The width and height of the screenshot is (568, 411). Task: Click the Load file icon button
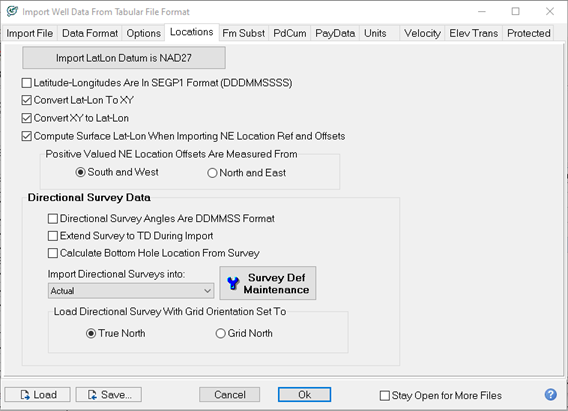37,395
